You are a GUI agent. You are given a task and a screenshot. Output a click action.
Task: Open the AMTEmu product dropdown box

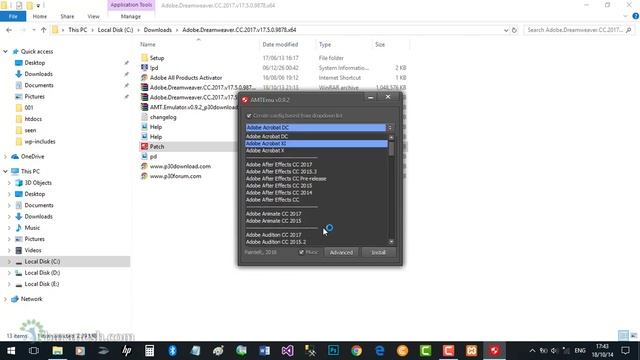(x=319, y=127)
